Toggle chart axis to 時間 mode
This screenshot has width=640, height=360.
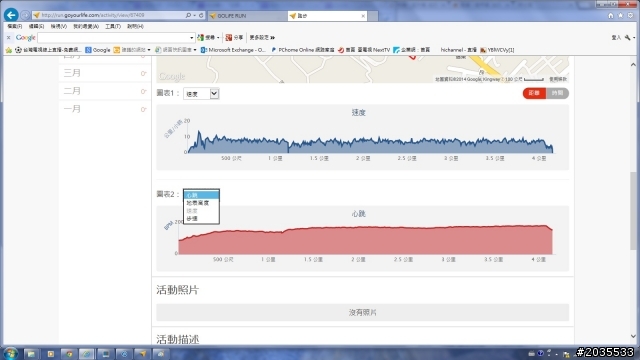[557, 93]
